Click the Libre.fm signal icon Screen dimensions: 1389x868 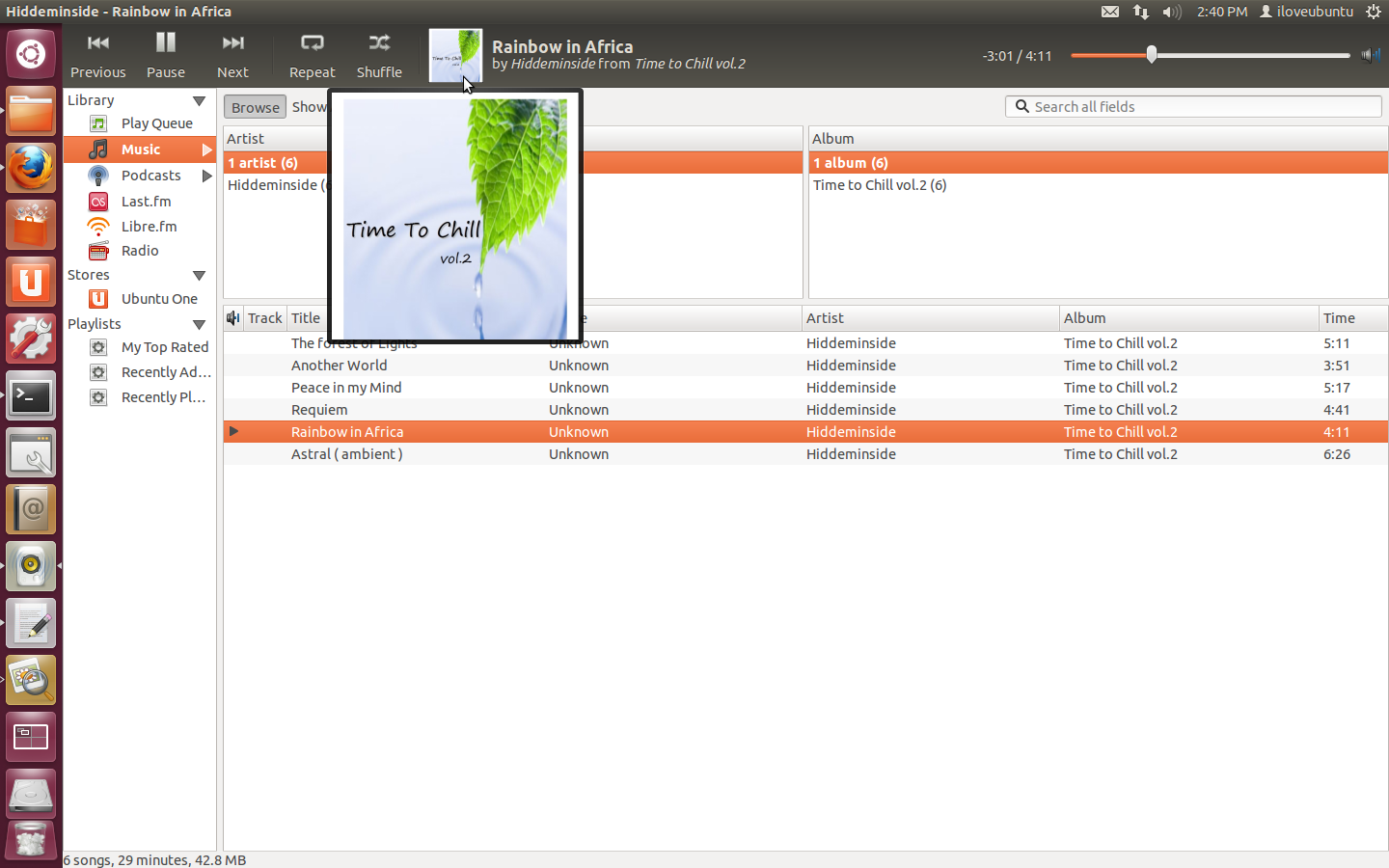[x=98, y=227]
